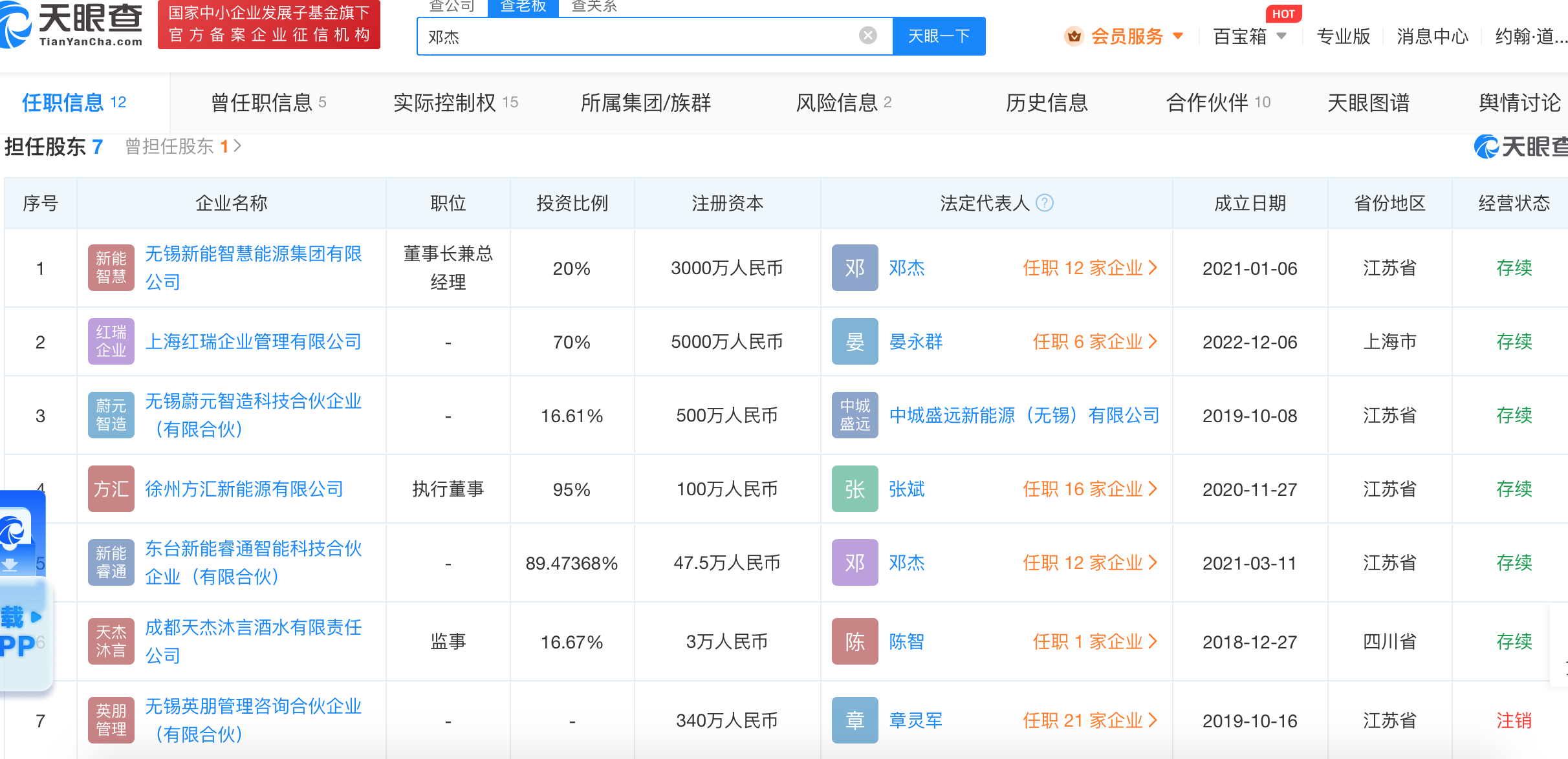Click the 张 avatar for 张斌

point(855,489)
